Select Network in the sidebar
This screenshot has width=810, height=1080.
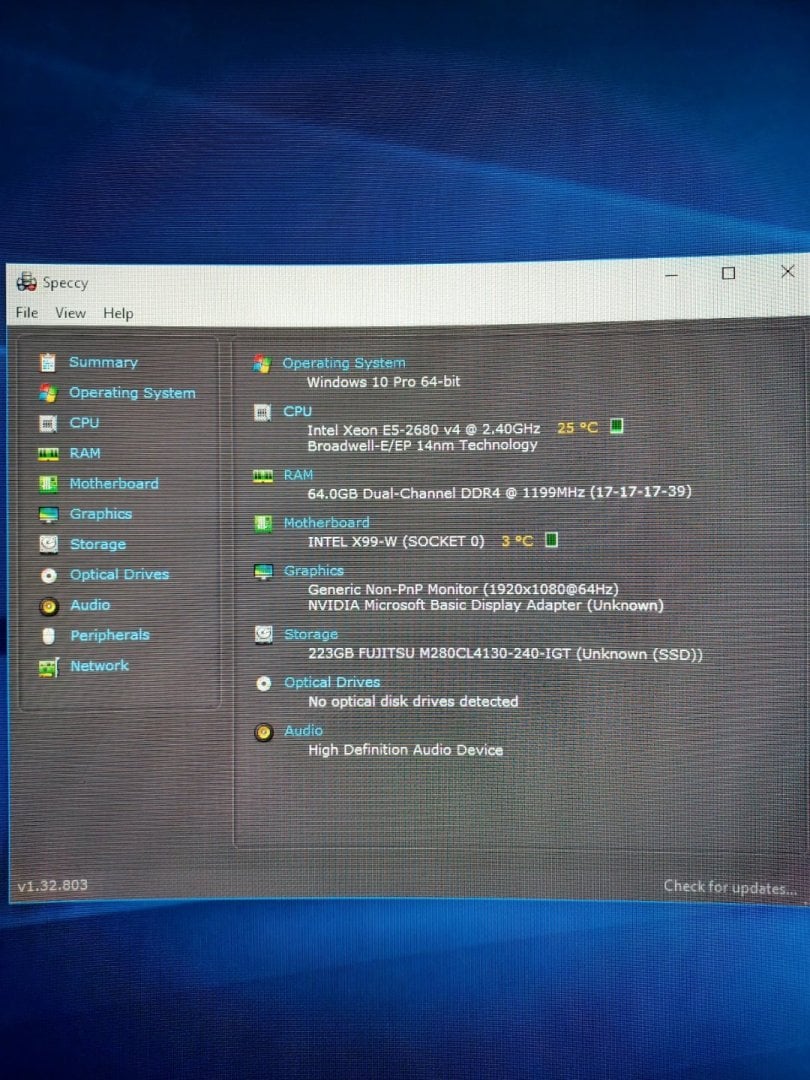pos(99,665)
